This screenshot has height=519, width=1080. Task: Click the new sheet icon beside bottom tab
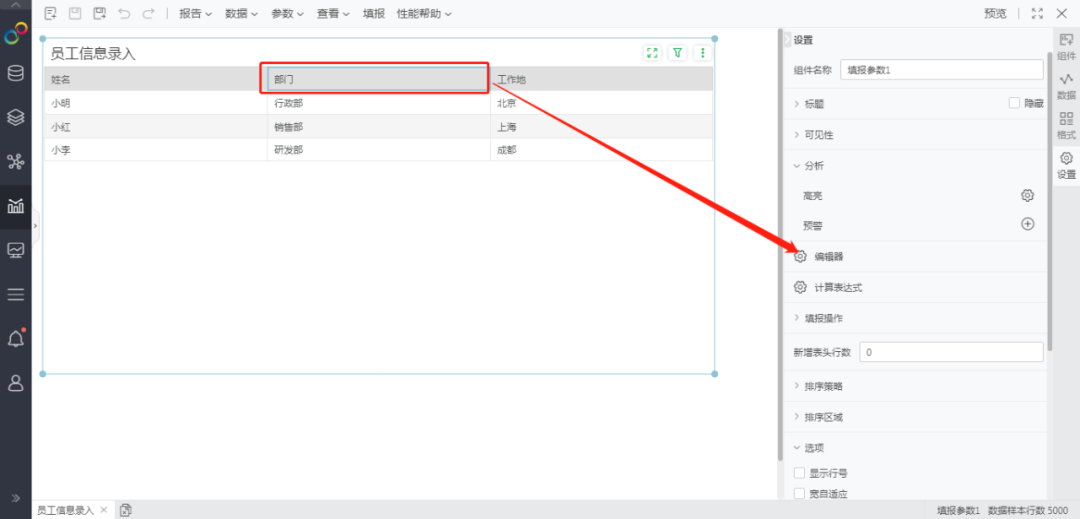point(125,510)
